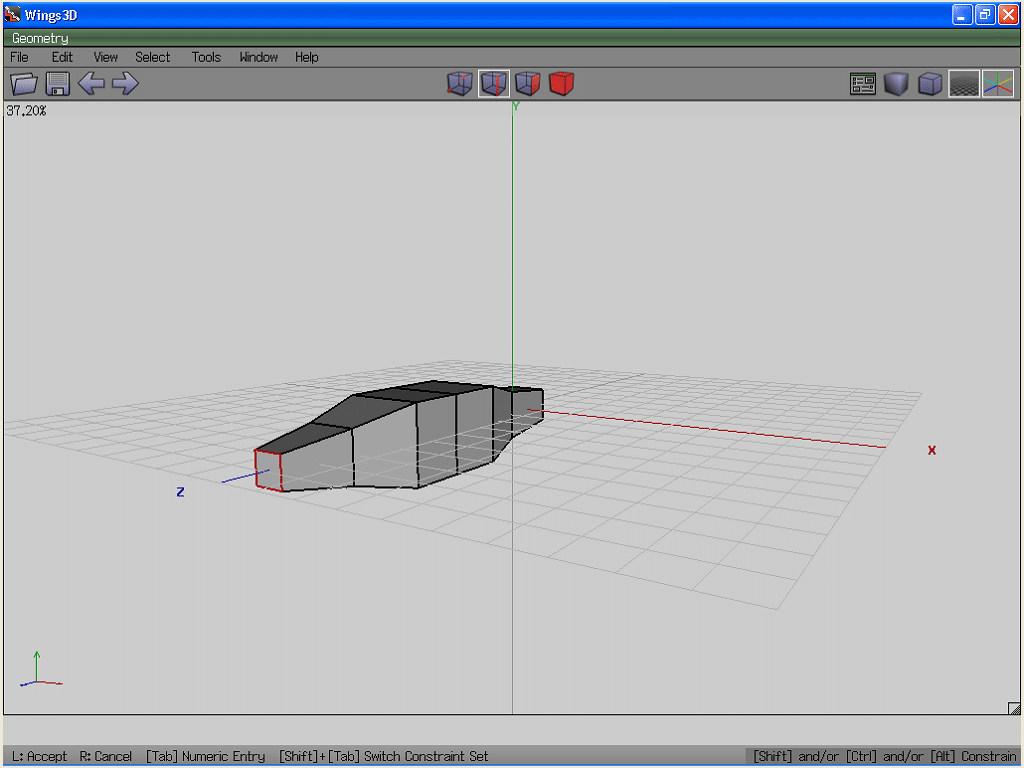Expand the Select menu
The width and height of the screenshot is (1024, 768).
153,57
